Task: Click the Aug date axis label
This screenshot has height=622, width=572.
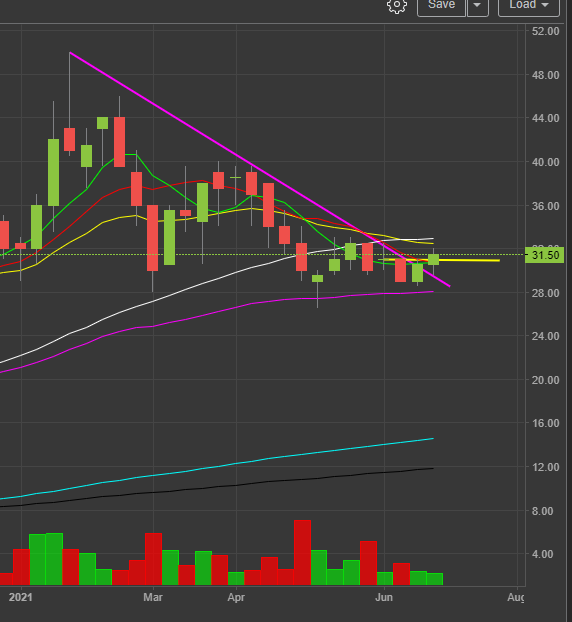Action: click(x=516, y=597)
